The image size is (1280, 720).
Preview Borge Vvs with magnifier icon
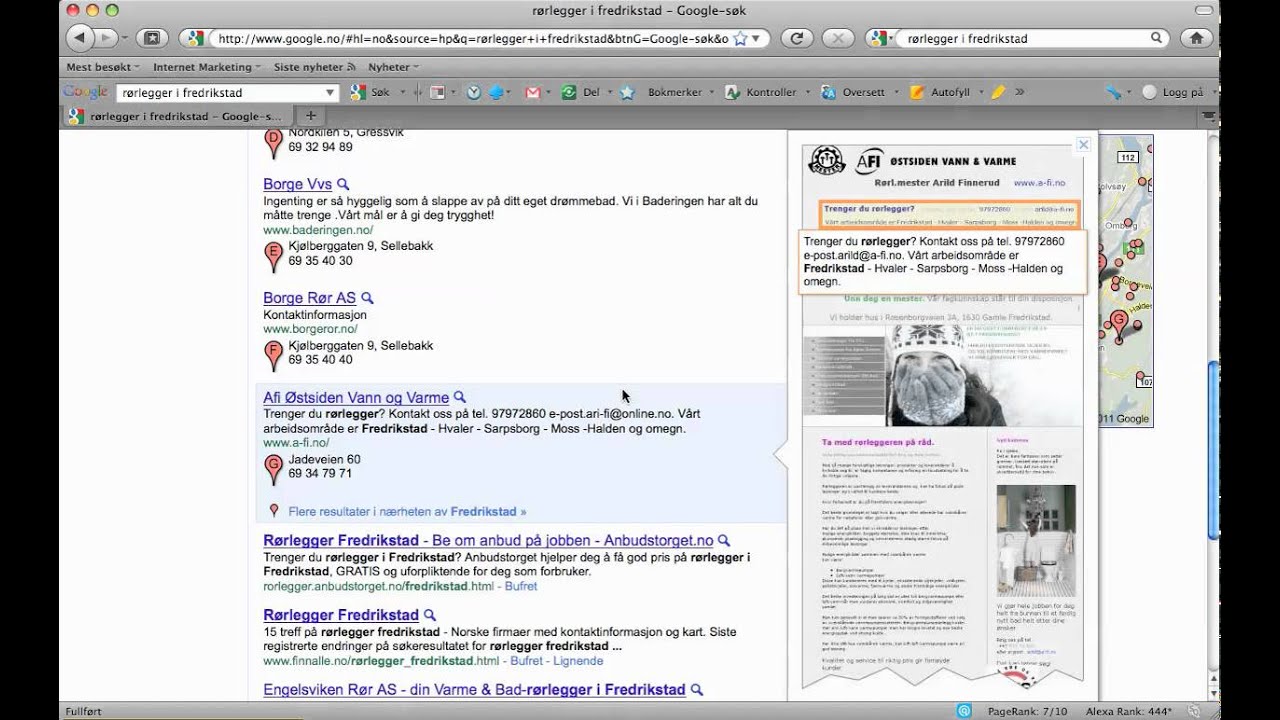(x=343, y=184)
